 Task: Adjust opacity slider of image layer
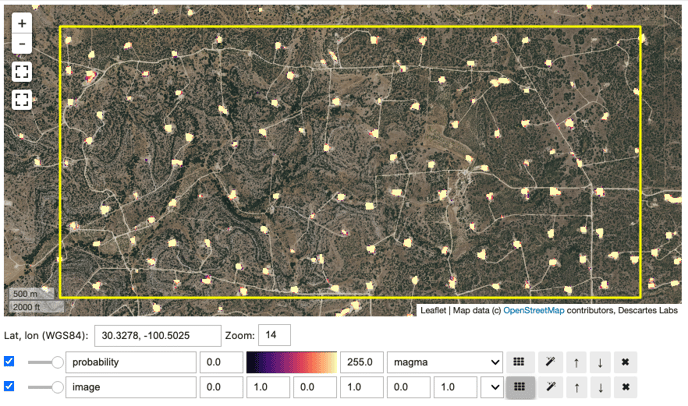(x=45, y=387)
